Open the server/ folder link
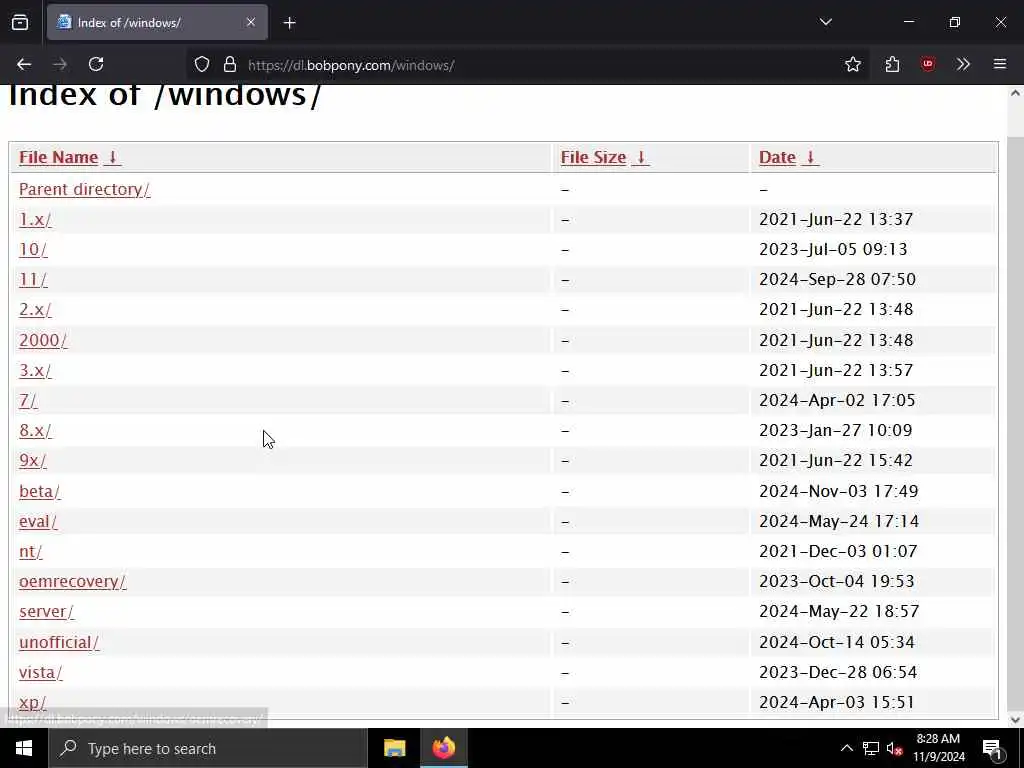The width and height of the screenshot is (1024, 768). (x=46, y=611)
